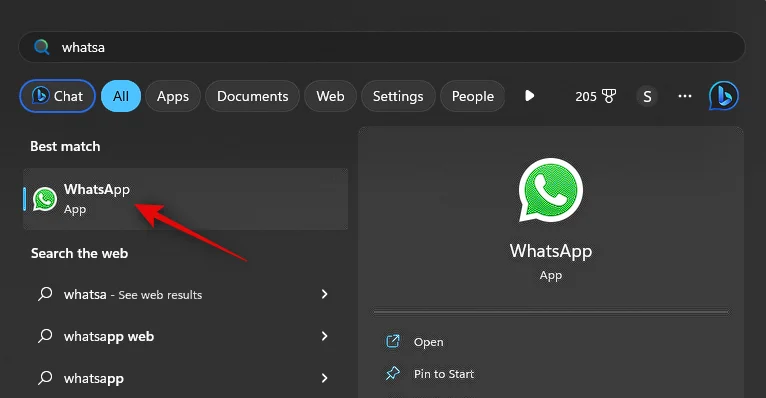Expand arrow for 'whatsapp' suggestion
Image resolution: width=766 pixels, height=398 pixels.
pos(324,378)
